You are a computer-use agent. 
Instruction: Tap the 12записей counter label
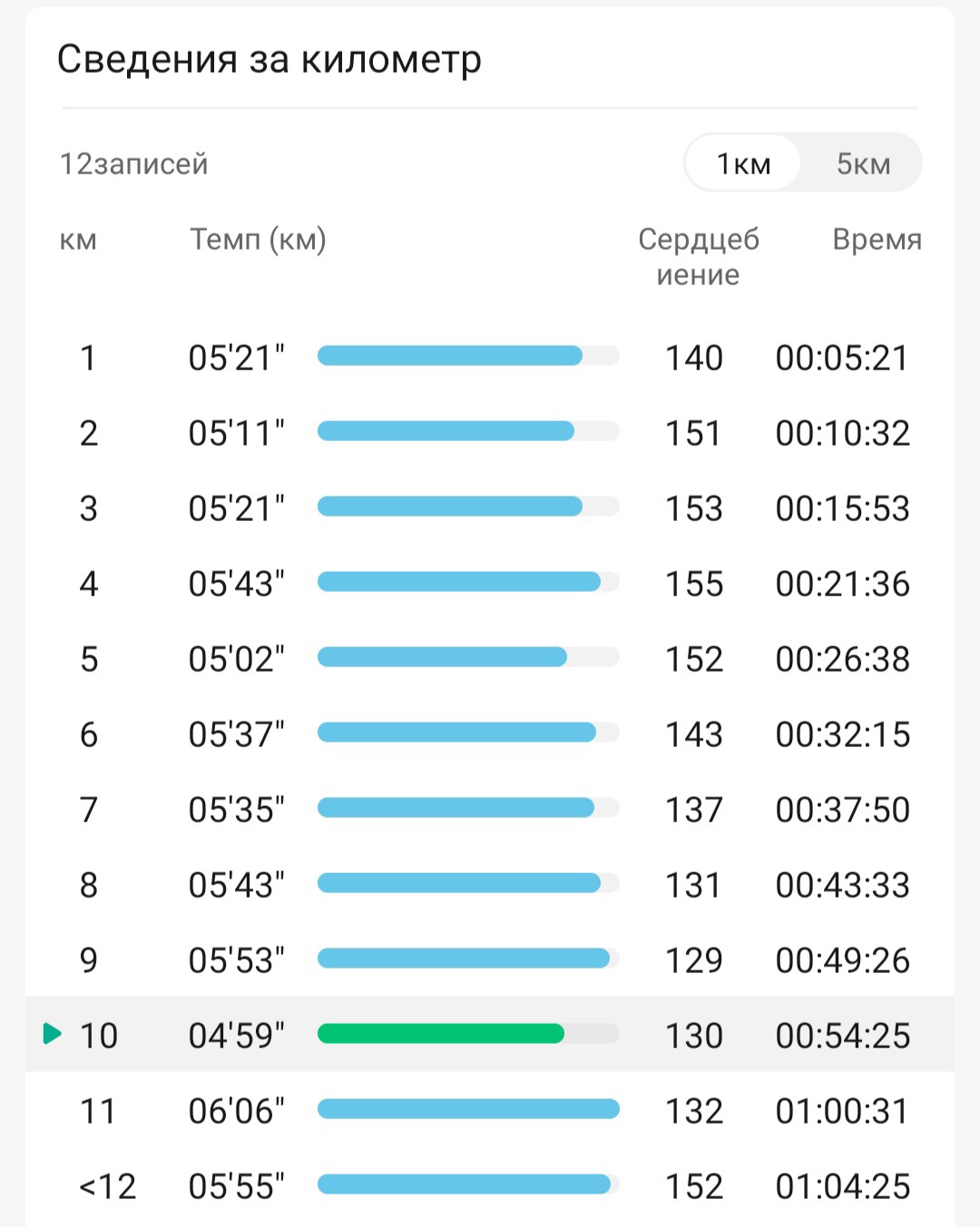coord(134,164)
